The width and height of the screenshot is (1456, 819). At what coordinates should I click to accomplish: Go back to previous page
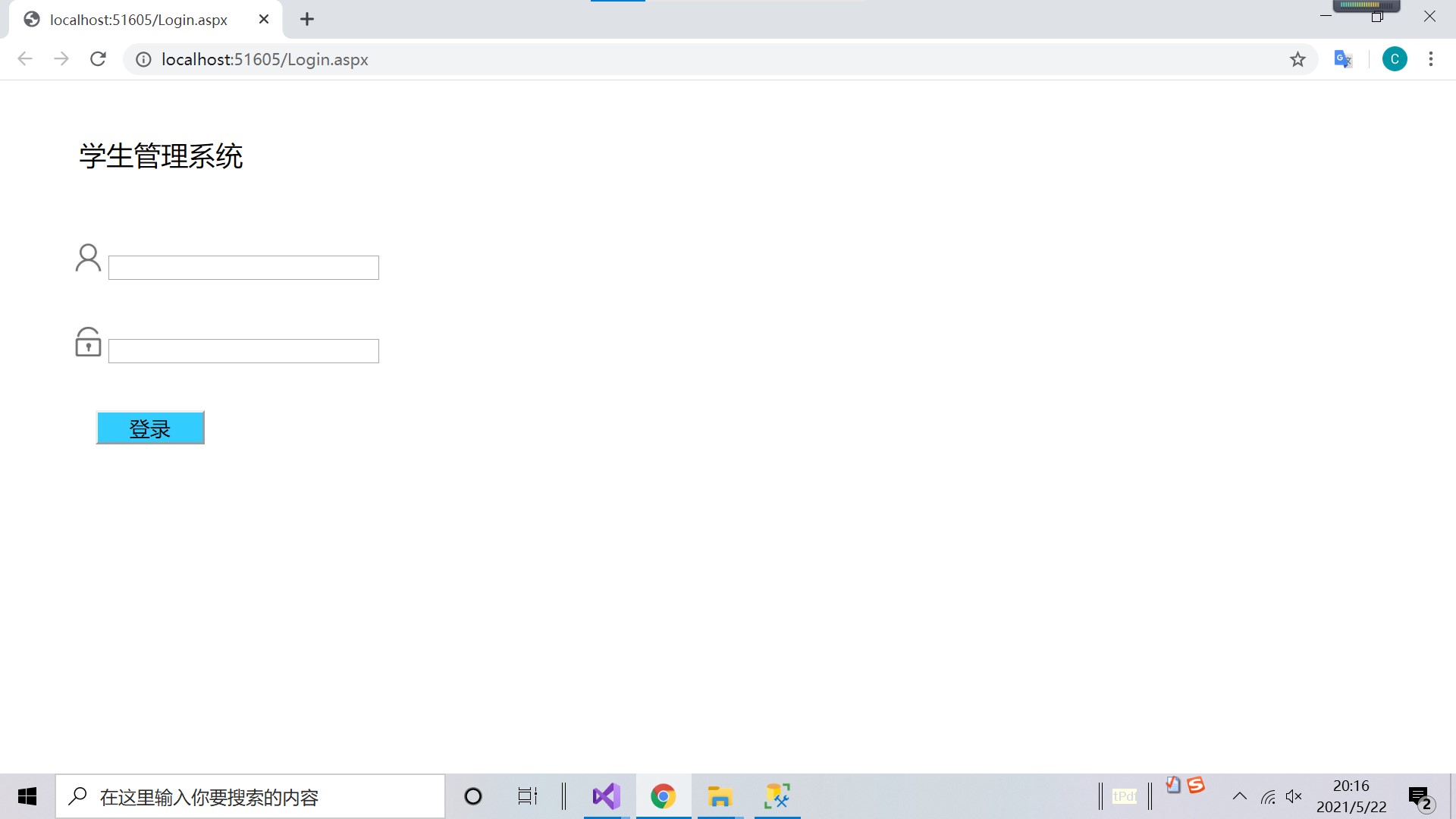(x=25, y=59)
